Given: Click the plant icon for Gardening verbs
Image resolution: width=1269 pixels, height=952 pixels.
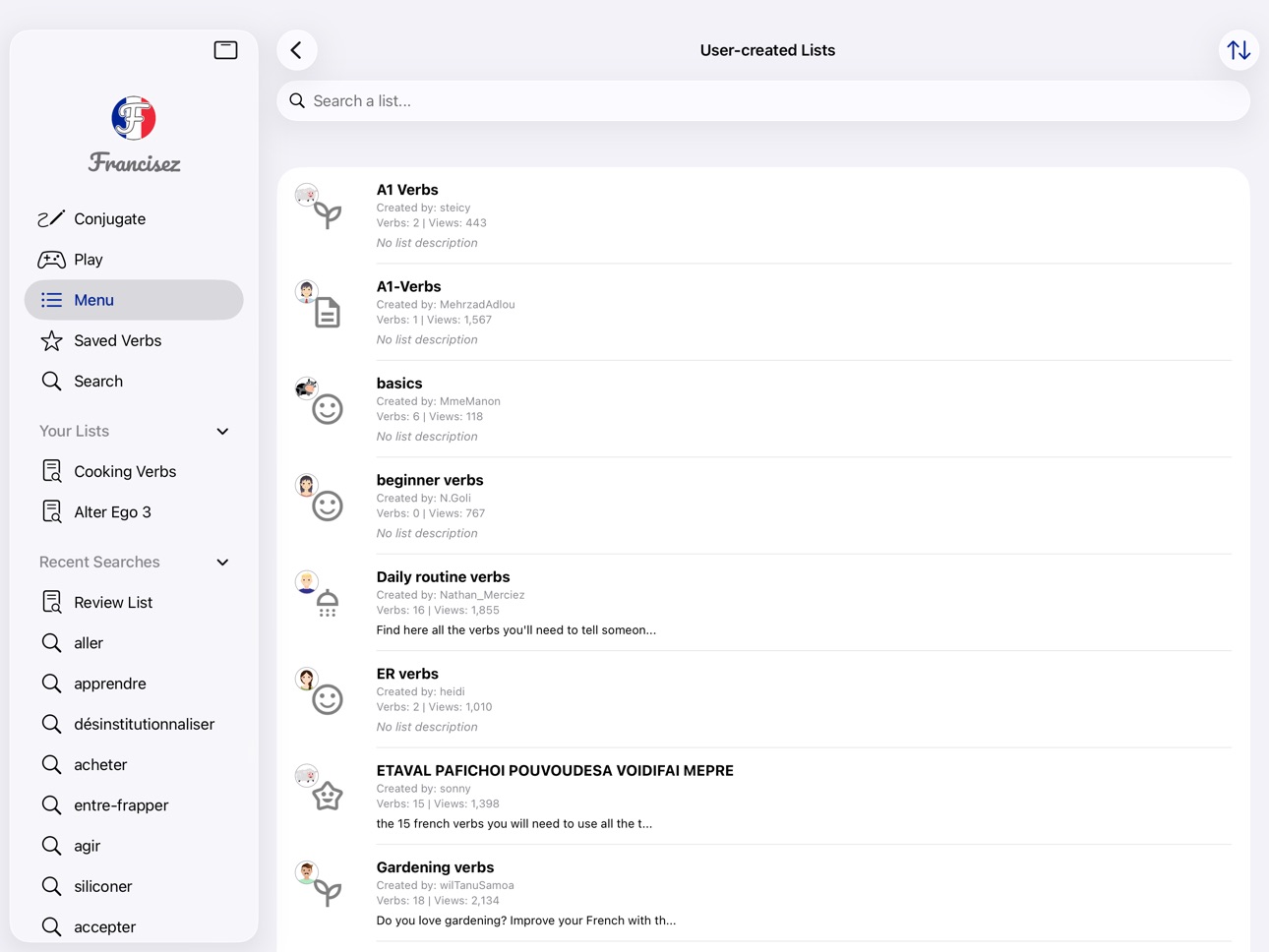Looking at the screenshot, I should tap(328, 893).
